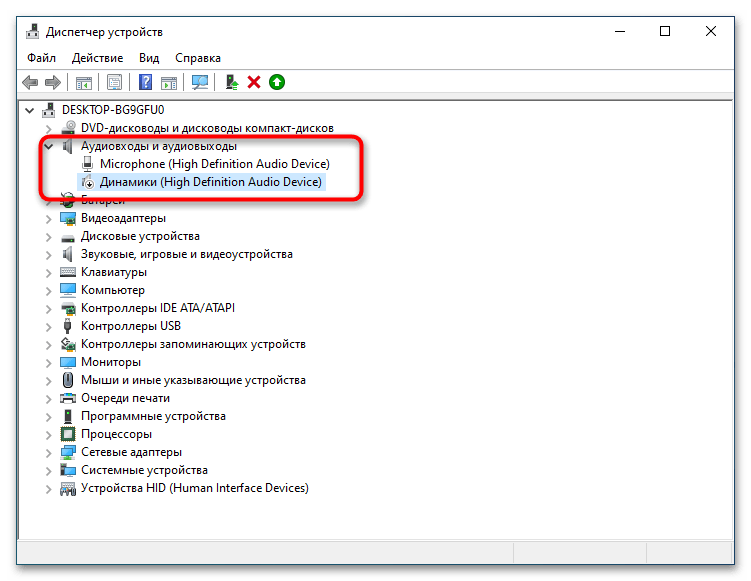
Task: Click the blue Help question mark icon
Action: click(x=145, y=82)
